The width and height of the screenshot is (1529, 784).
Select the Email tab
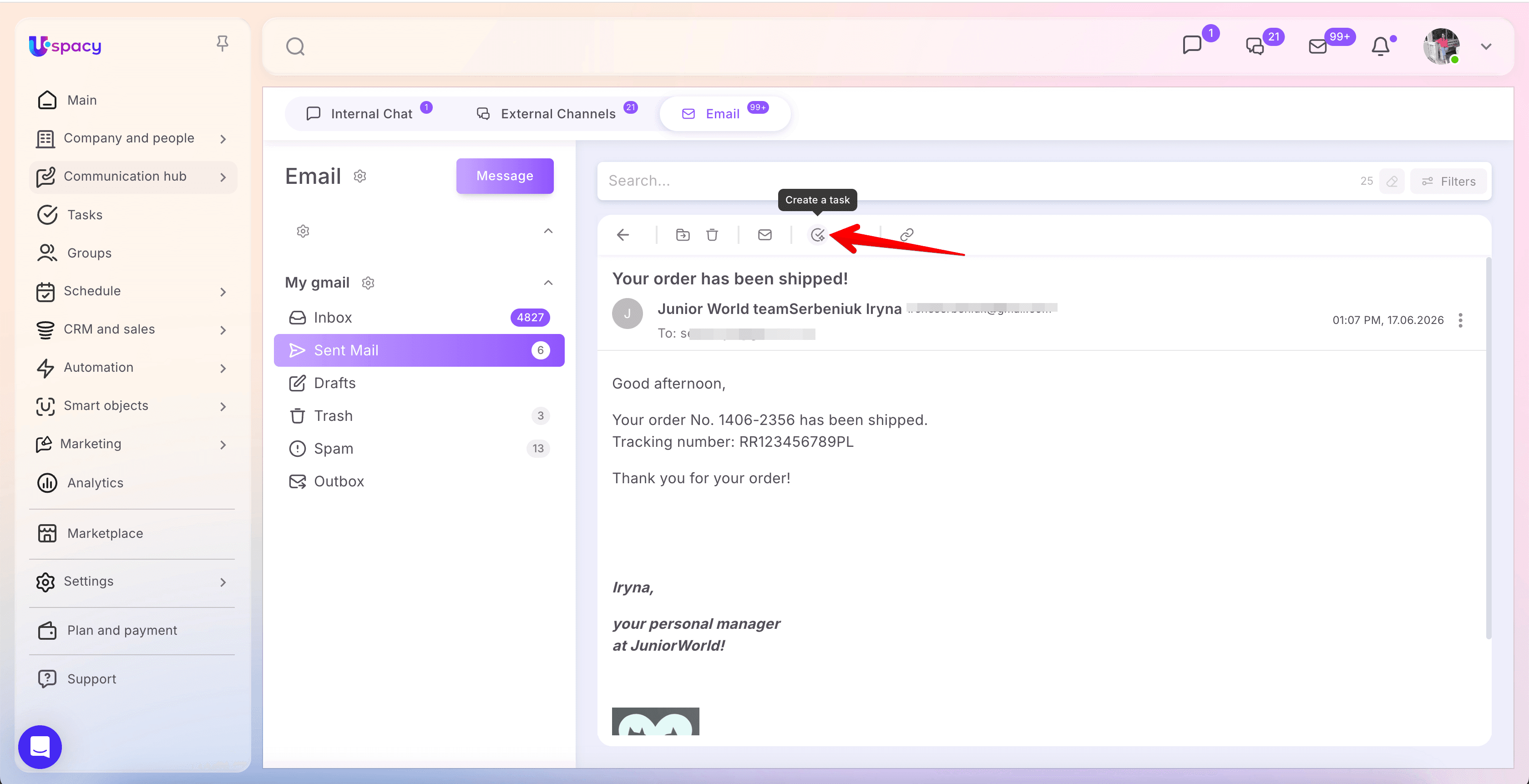point(725,113)
